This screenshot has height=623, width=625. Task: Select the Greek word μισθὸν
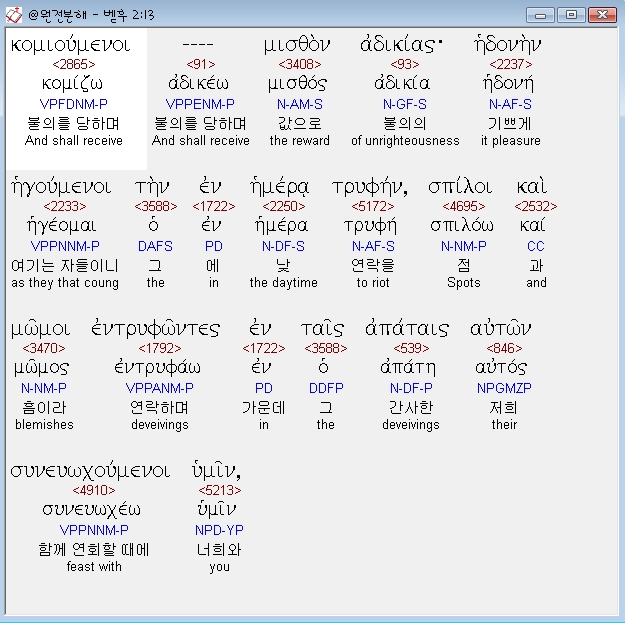(297, 45)
